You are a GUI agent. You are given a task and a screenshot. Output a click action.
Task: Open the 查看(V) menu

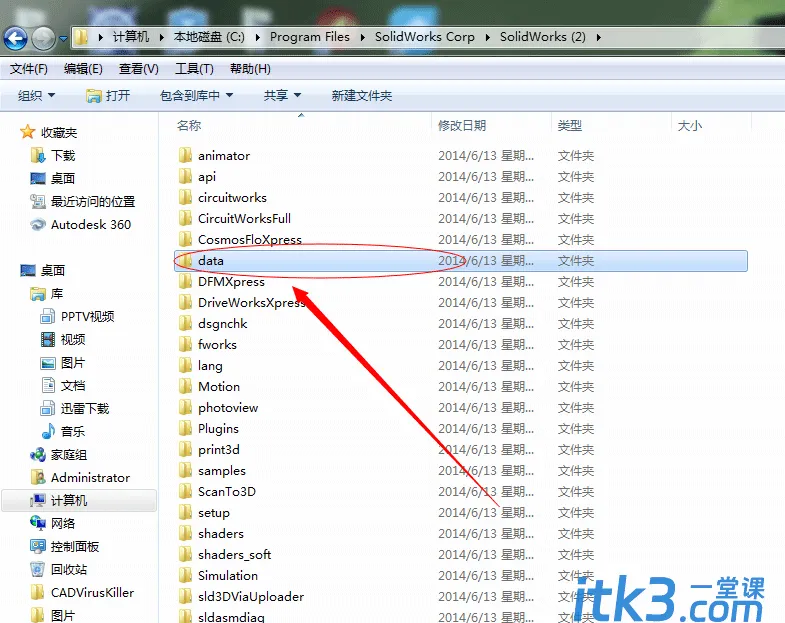coord(139,69)
